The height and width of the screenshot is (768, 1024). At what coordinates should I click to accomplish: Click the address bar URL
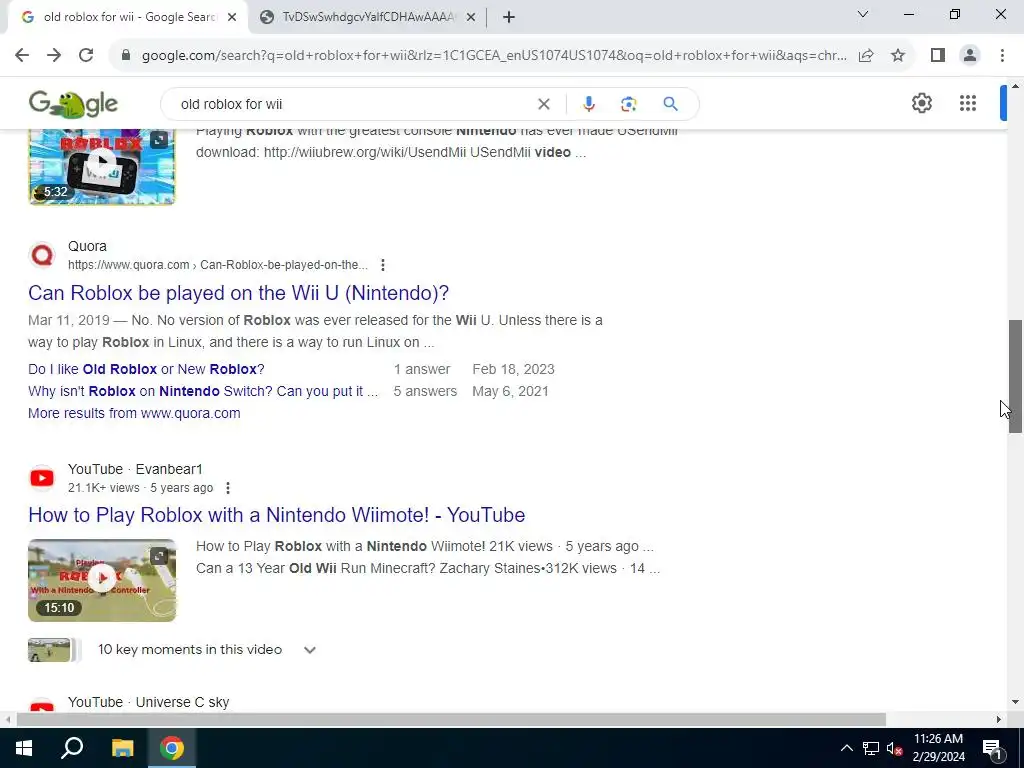(494, 56)
